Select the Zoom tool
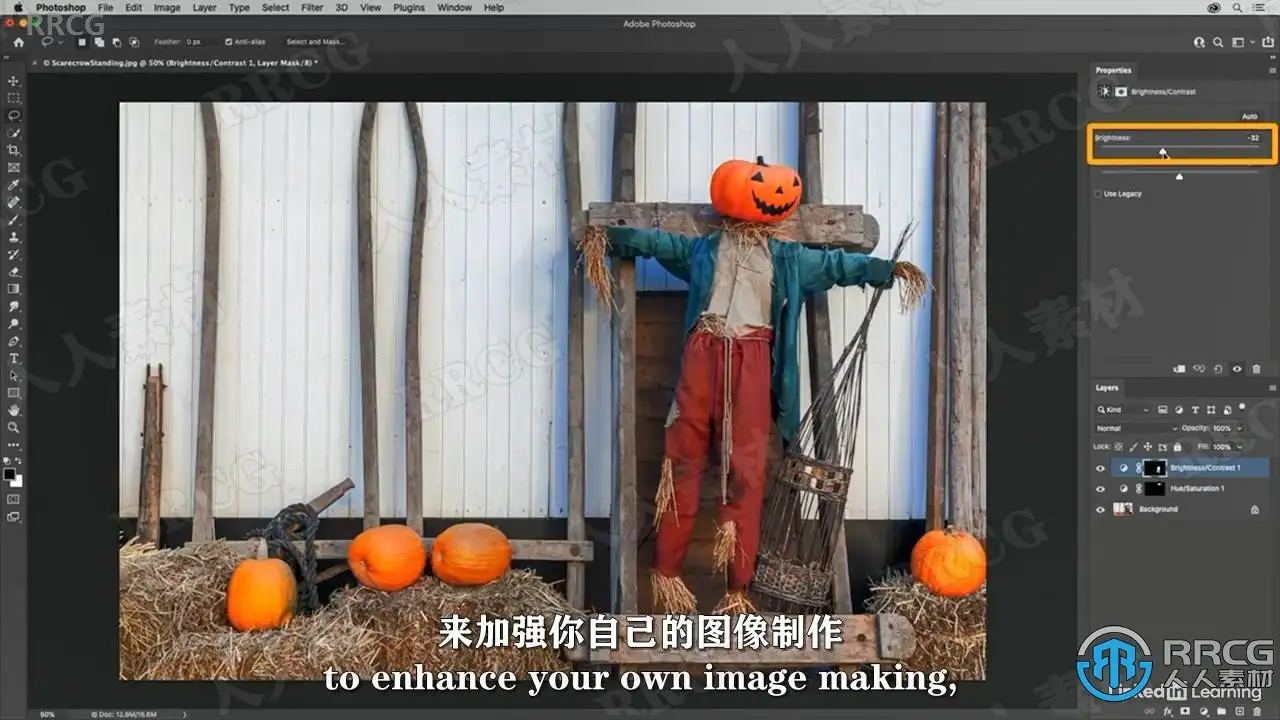1280x720 pixels. [14, 427]
